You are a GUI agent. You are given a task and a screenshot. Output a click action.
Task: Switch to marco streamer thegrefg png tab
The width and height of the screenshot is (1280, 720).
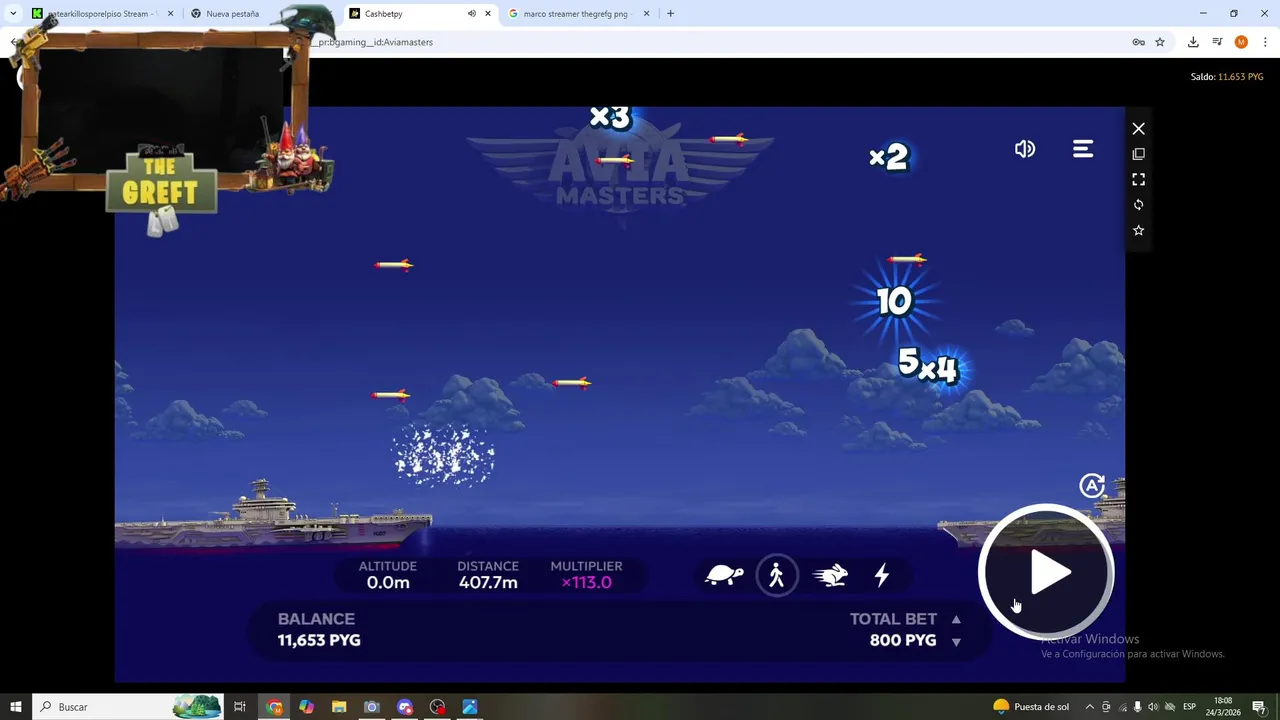point(575,14)
